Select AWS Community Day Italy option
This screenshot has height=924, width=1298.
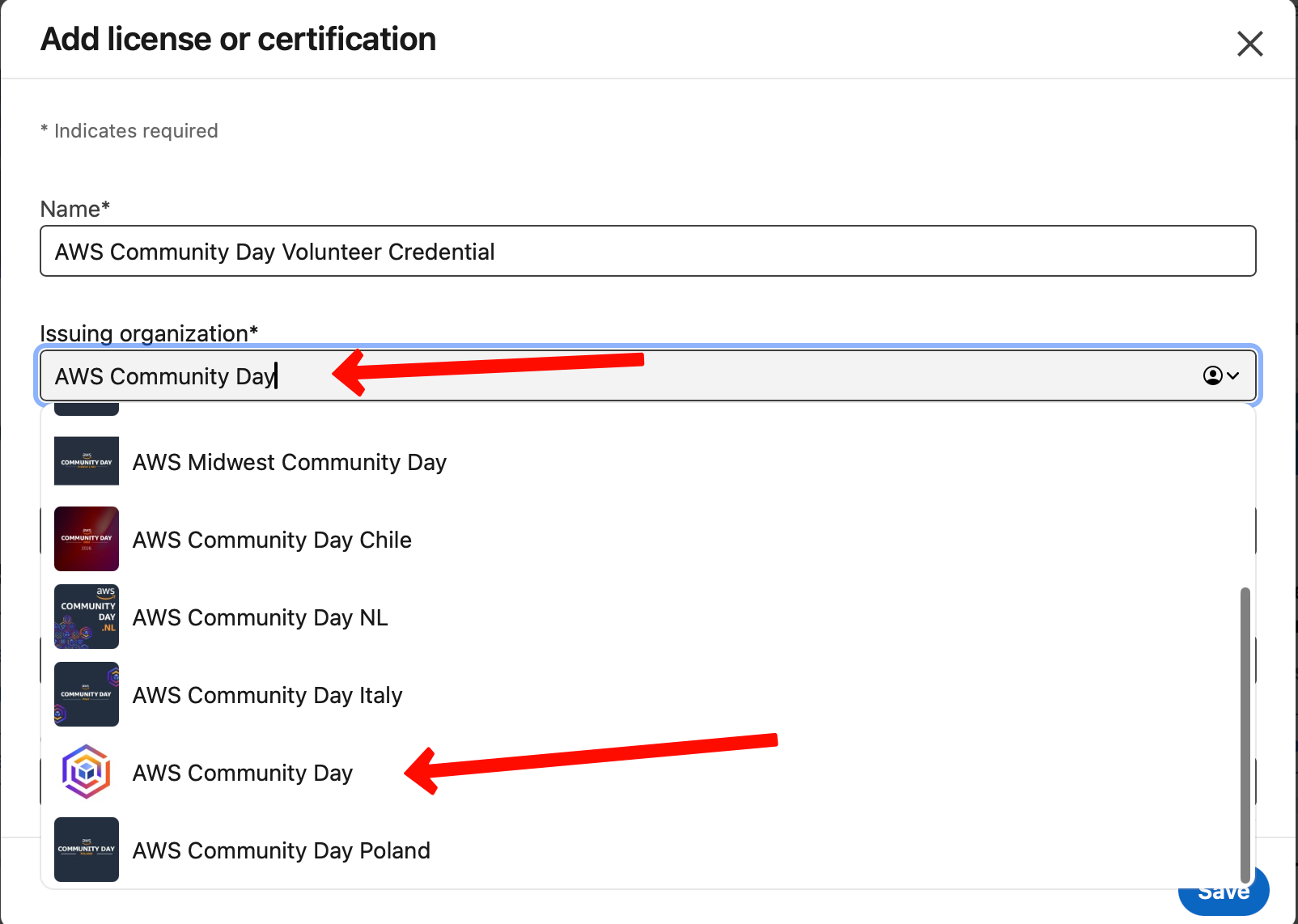(x=647, y=695)
